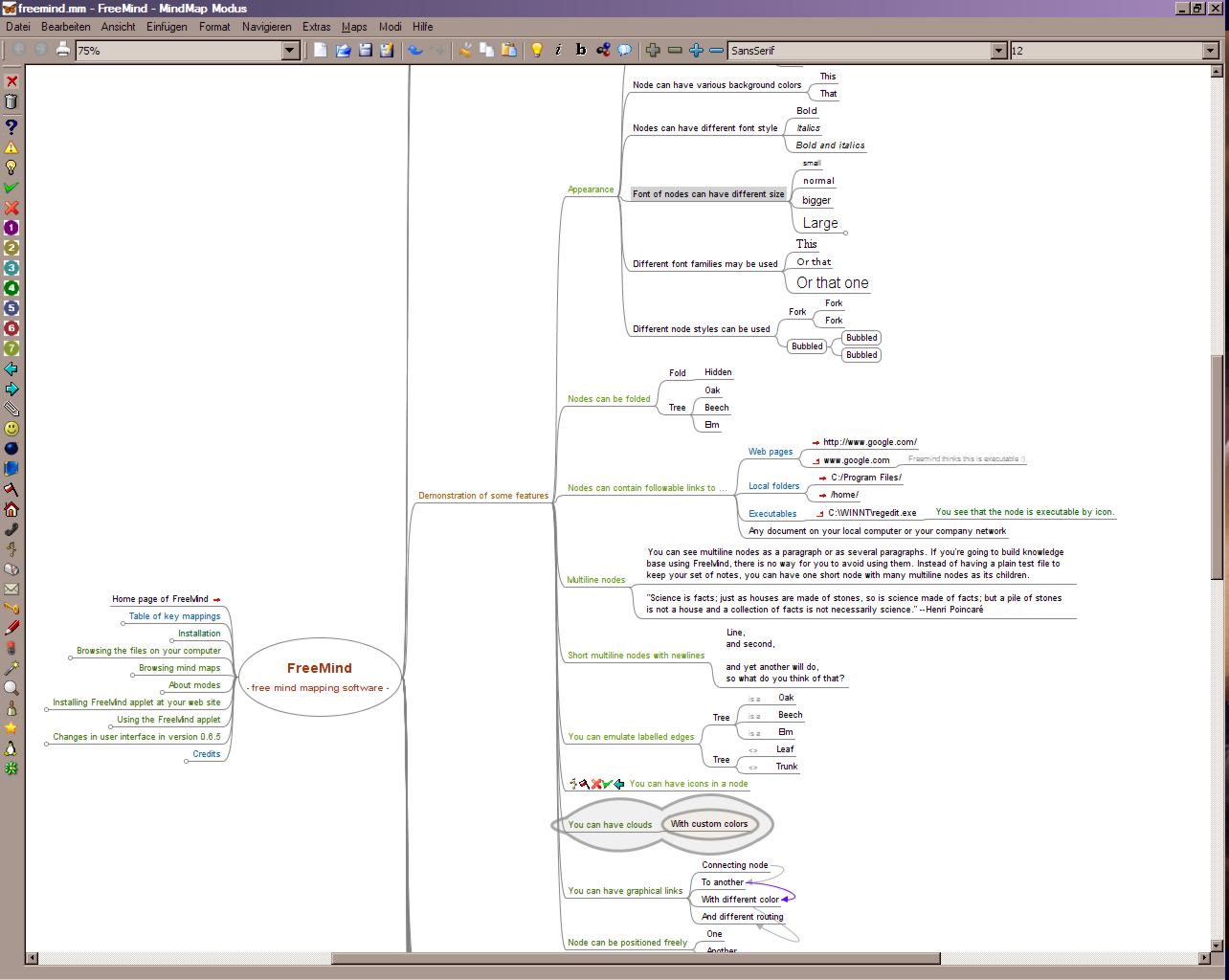1229x980 pixels.
Task: Follow the /home/ folder link node
Action: (839, 495)
